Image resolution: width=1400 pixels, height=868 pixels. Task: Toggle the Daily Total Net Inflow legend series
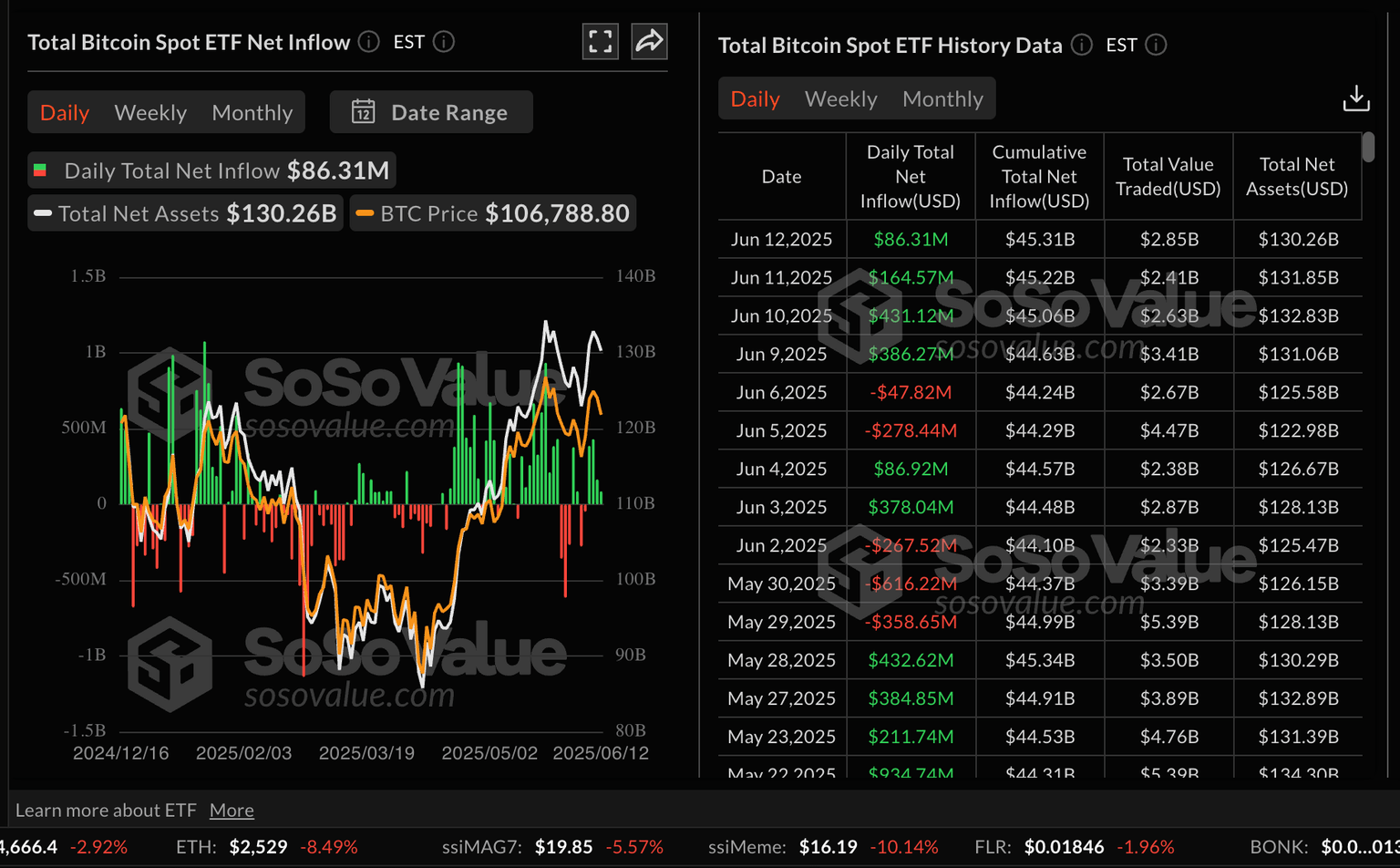coord(211,170)
